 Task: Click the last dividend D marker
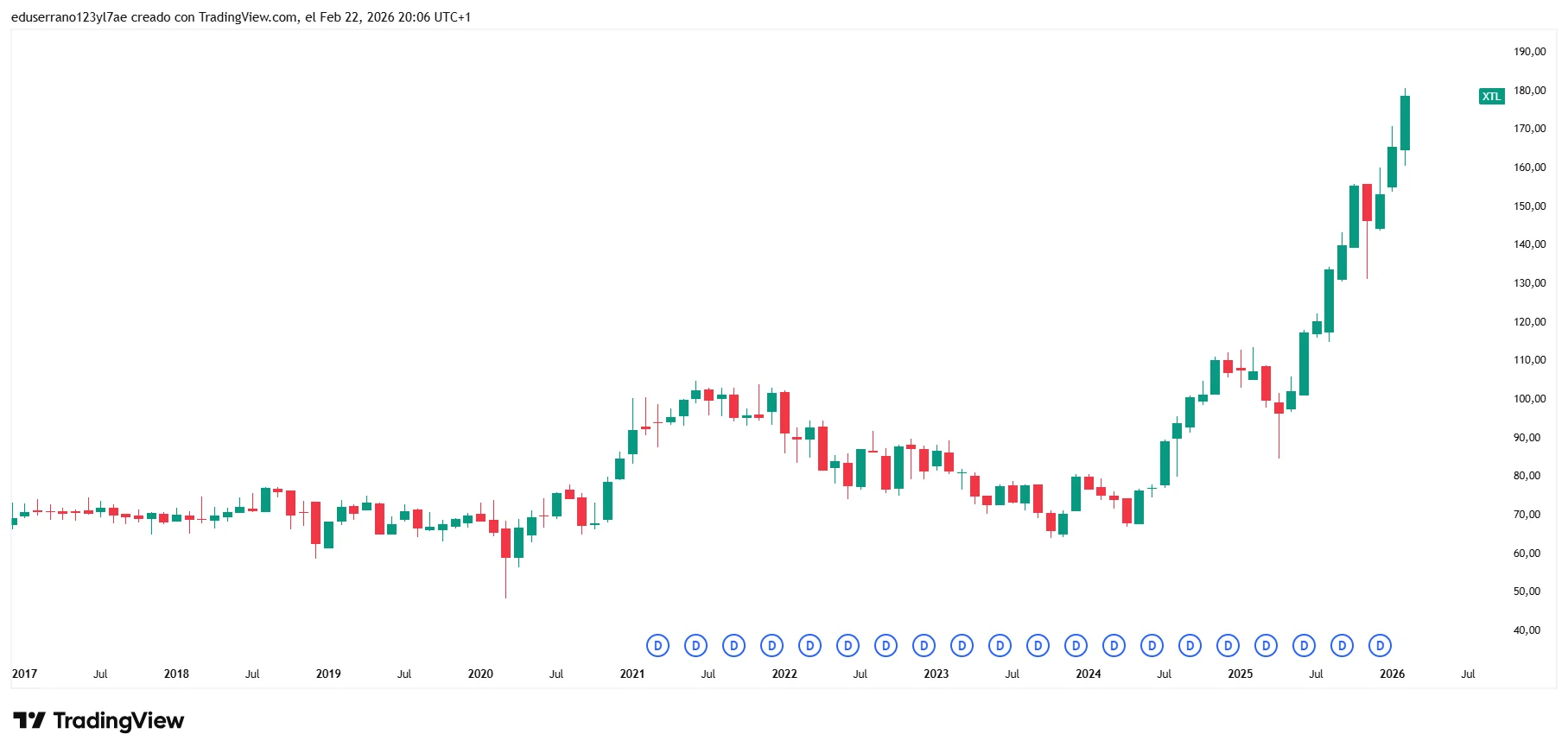pos(1380,645)
